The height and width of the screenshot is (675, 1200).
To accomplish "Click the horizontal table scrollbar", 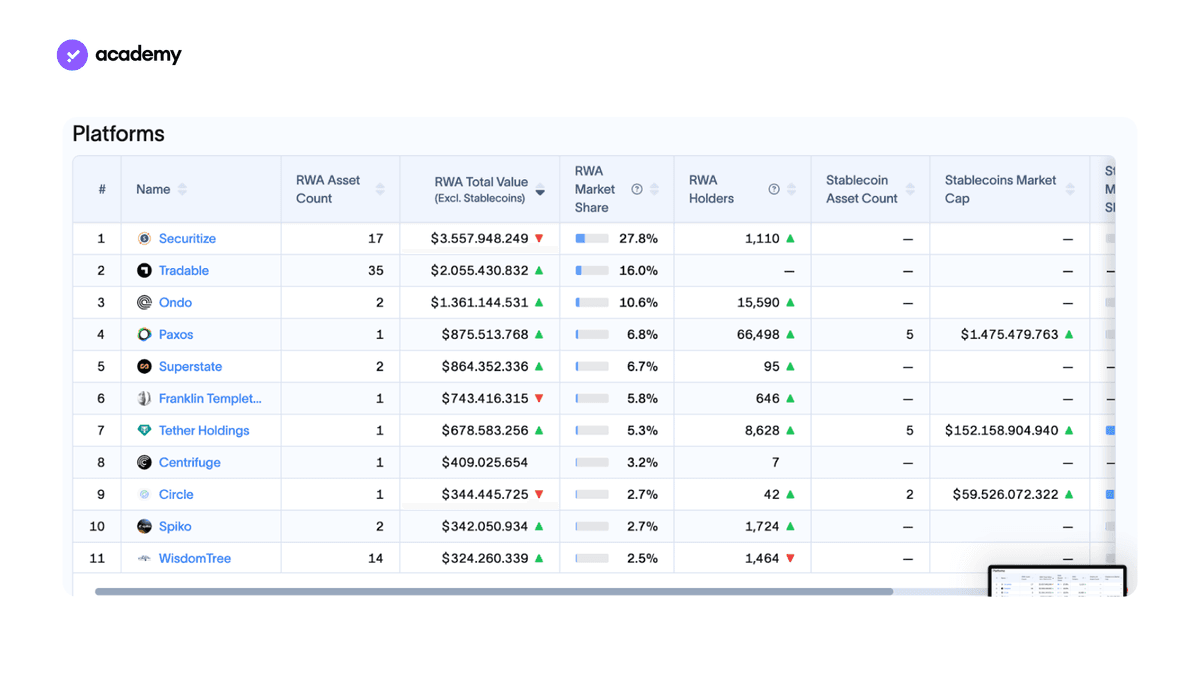I will [494, 591].
